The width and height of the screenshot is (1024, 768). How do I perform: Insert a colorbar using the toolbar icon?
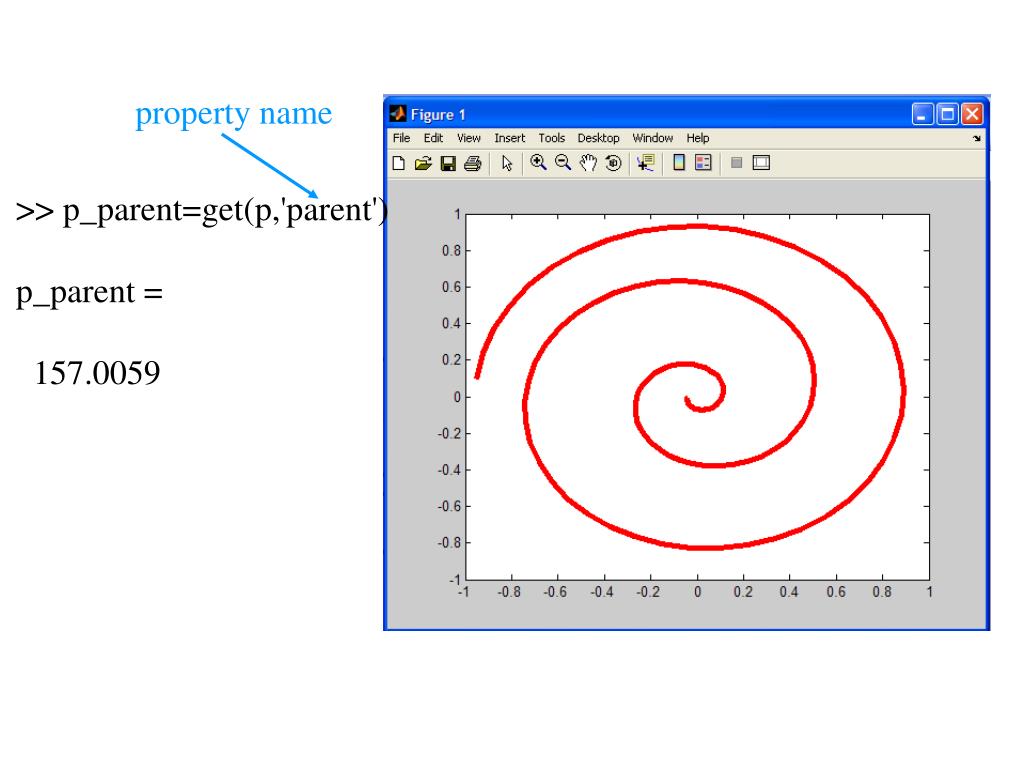(679, 163)
